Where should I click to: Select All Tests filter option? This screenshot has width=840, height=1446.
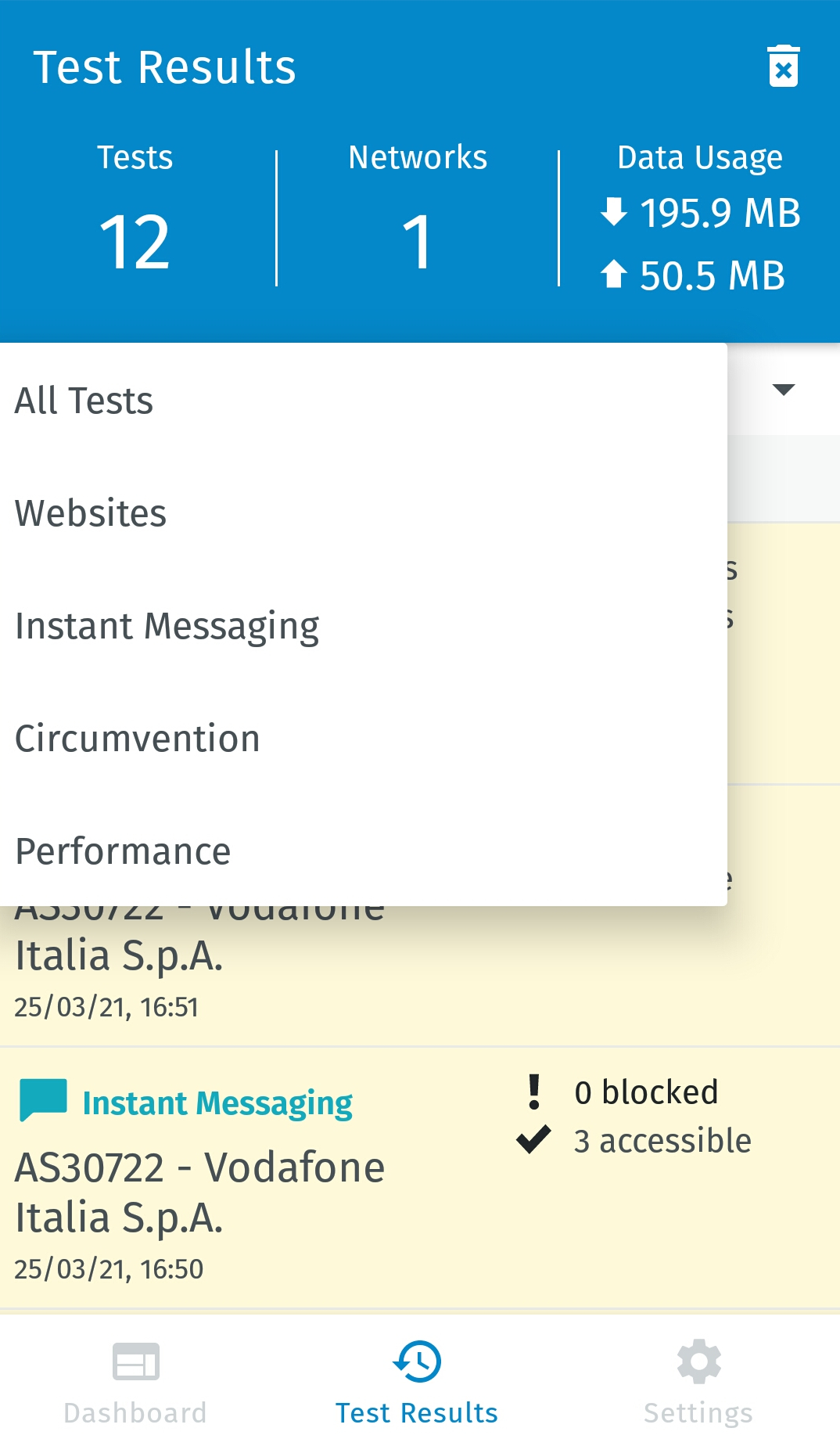[x=84, y=401]
